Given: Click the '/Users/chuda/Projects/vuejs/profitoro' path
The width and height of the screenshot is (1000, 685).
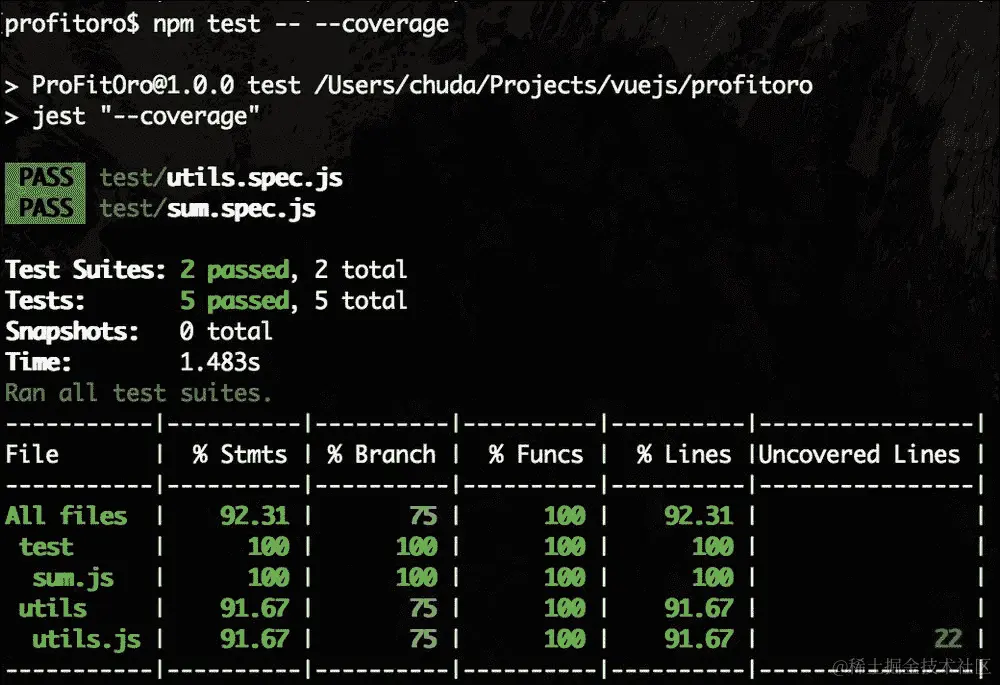Looking at the screenshot, I should pyautogui.click(x=563, y=85).
